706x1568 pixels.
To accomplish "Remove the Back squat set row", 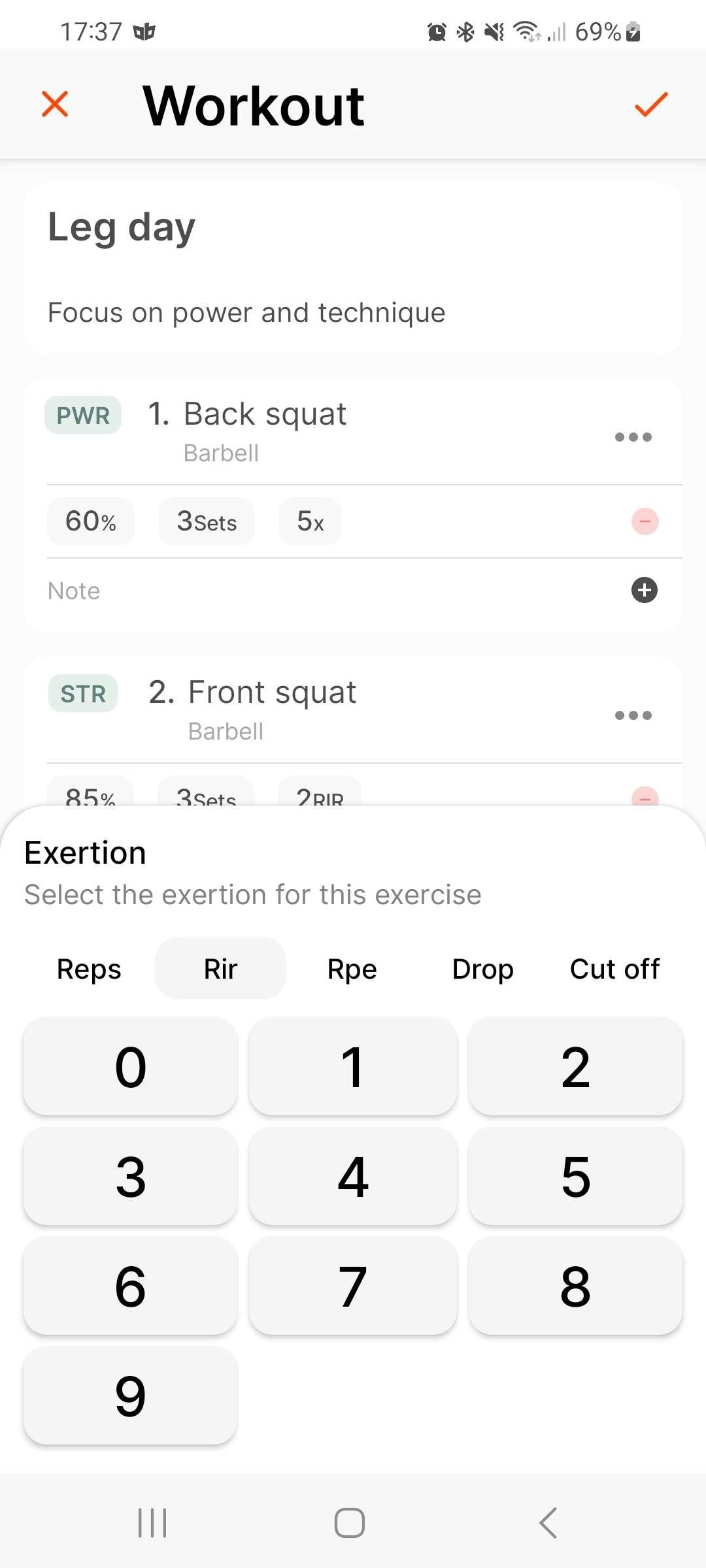I will [645, 521].
